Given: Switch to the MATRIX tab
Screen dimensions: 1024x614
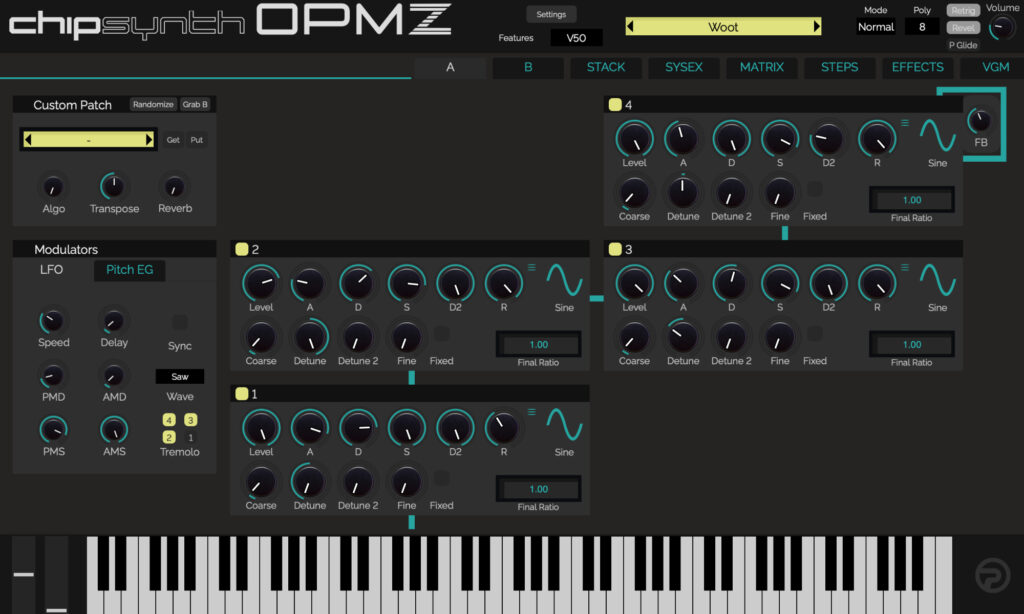Looking at the screenshot, I should (x=761, y=67).
